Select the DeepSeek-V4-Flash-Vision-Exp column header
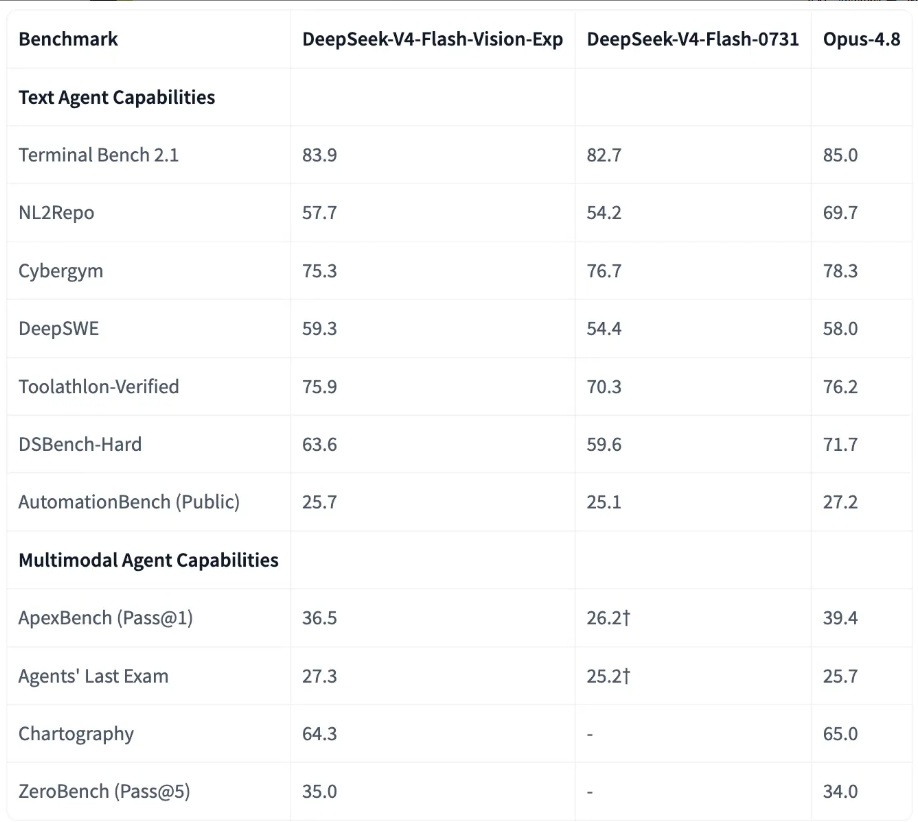The width and height of the screenshot is (918, 822). point(432,39)
